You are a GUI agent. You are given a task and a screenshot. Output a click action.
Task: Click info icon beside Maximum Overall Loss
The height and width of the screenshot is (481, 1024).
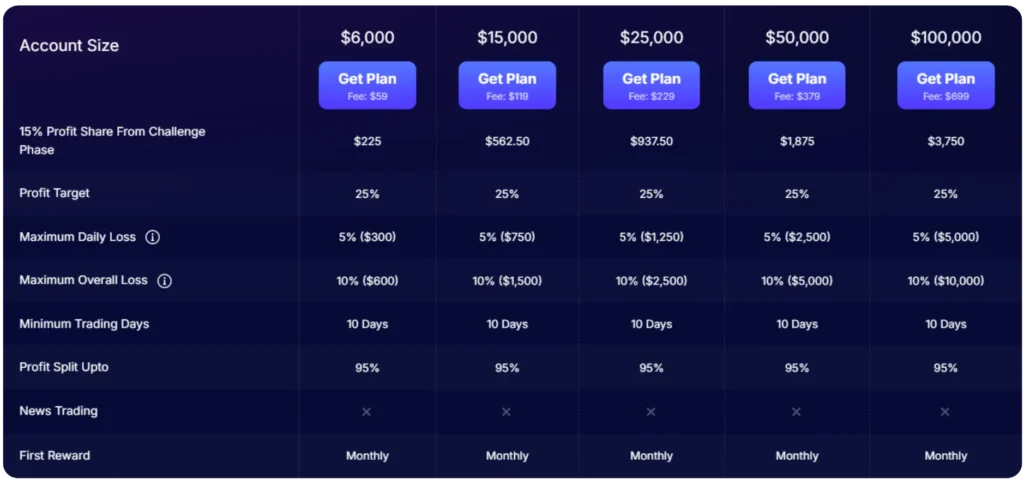point(165,281)
